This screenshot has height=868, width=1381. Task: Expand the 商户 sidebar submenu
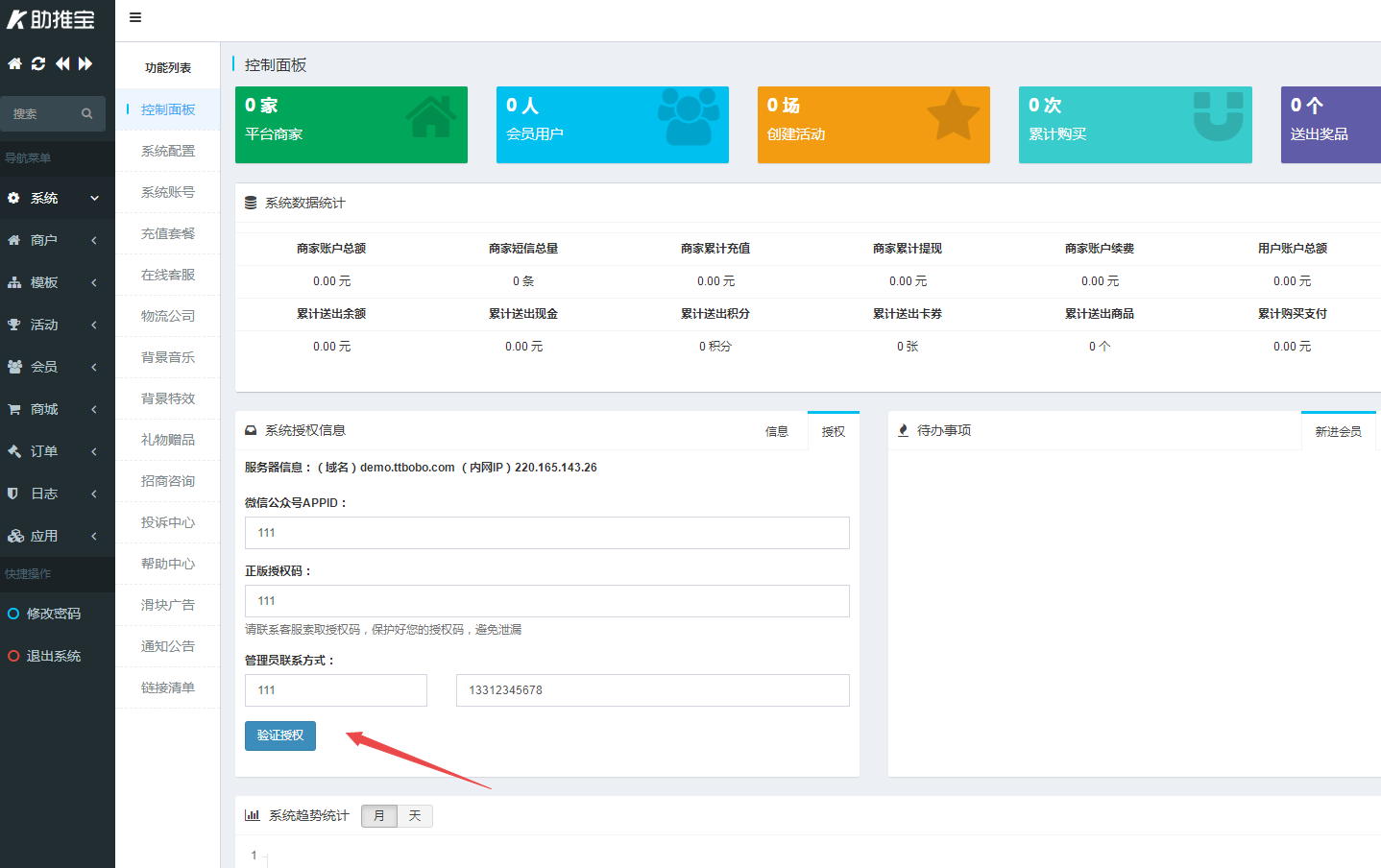tap(43, 240)
